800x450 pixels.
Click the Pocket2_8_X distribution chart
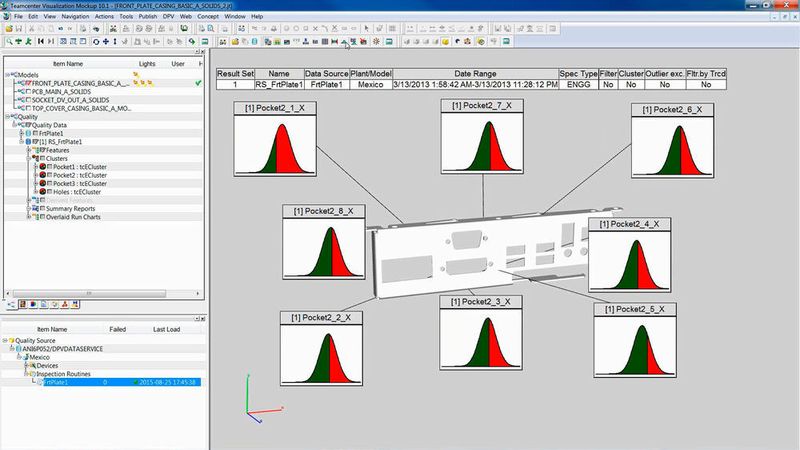[x=324, y=242]
